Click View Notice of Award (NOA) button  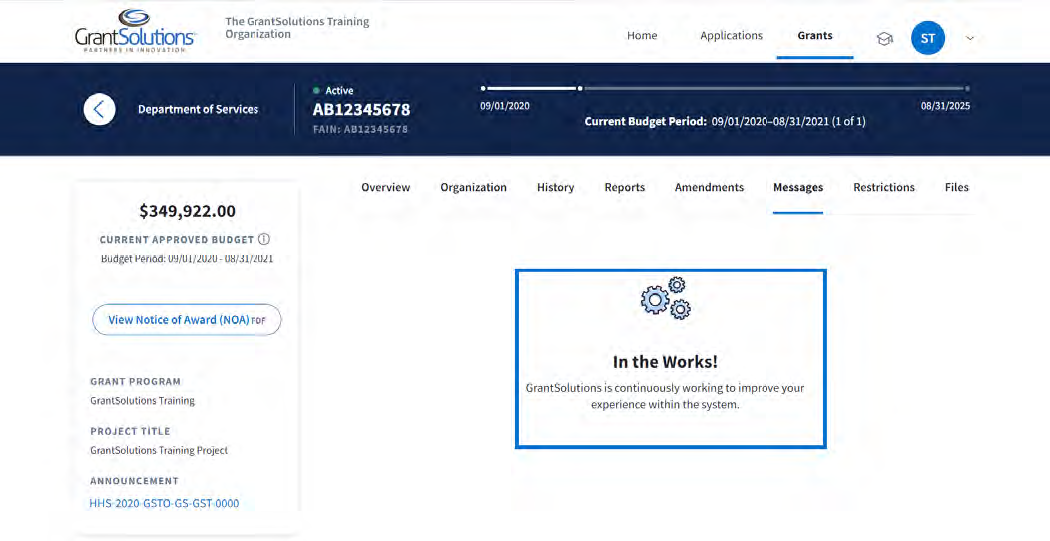187,320
